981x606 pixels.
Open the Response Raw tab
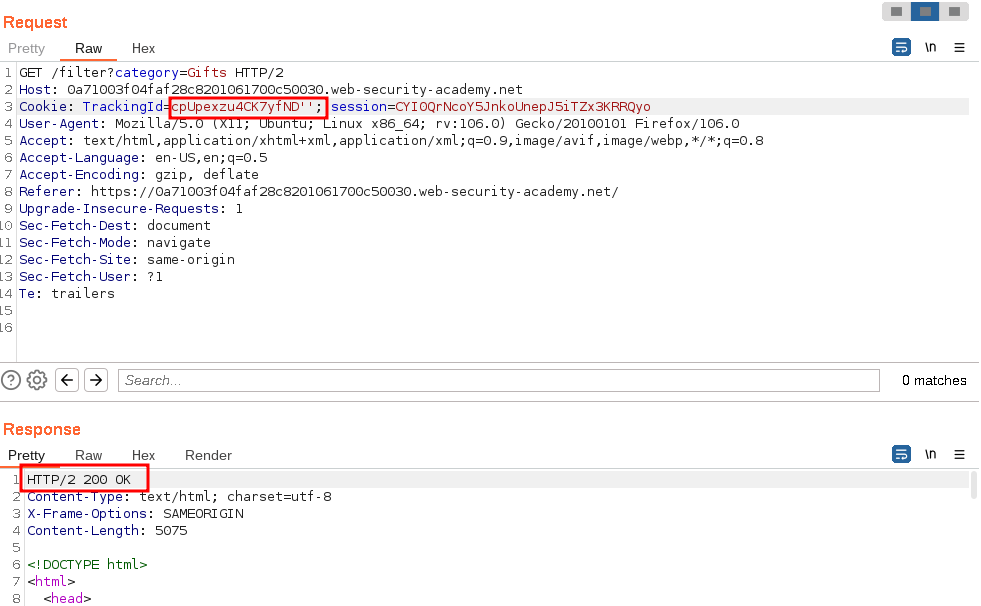click(88, 455)
